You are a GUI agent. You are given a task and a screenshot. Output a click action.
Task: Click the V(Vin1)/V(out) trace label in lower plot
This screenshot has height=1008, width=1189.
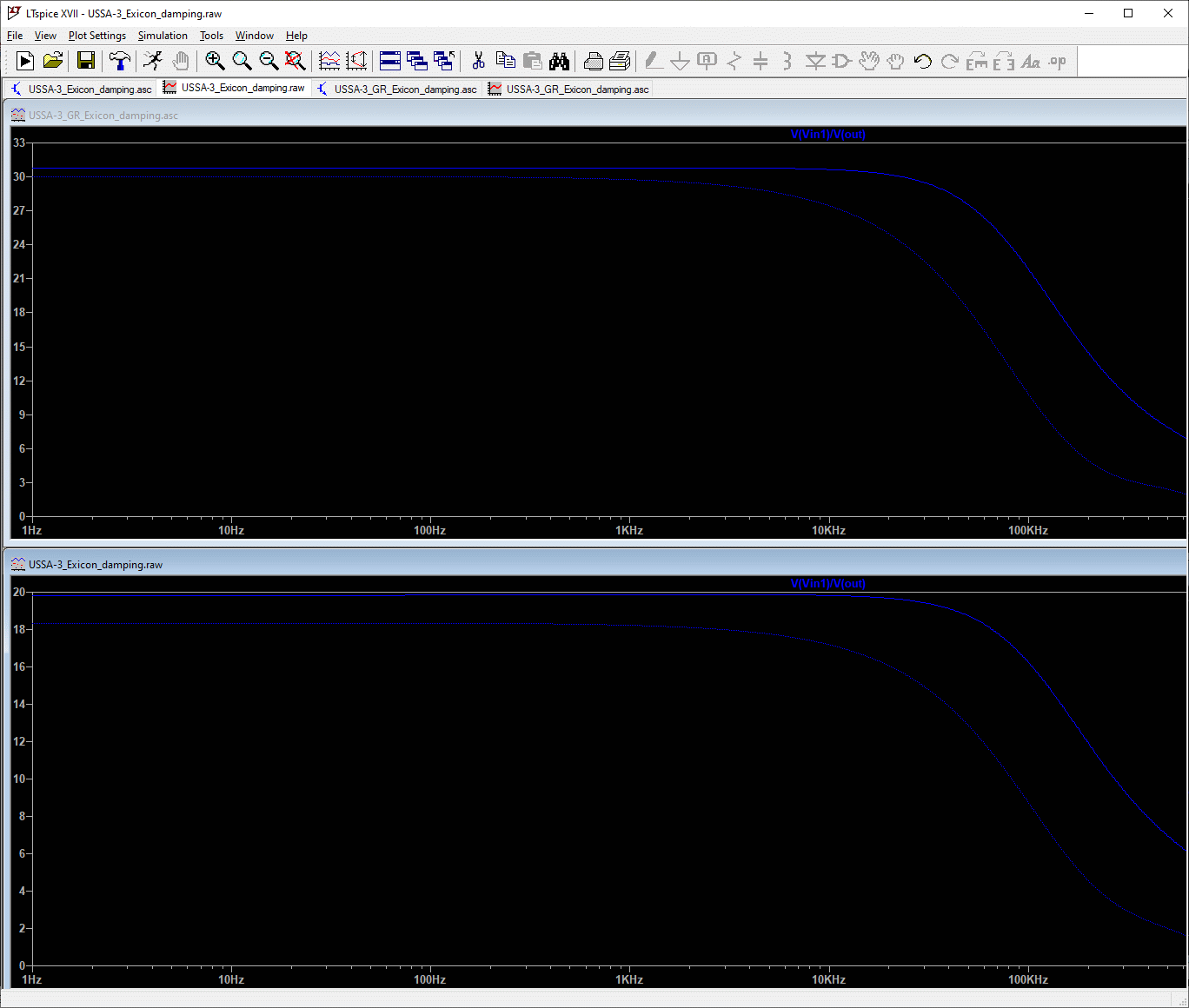[x=828, y=584]
